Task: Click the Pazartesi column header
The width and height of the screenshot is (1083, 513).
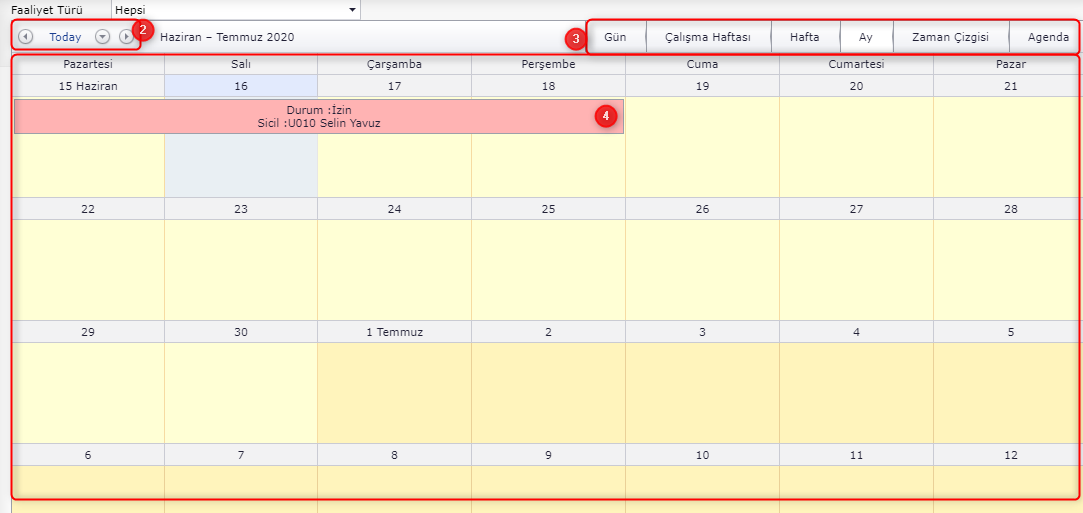Action: (88, 64)
